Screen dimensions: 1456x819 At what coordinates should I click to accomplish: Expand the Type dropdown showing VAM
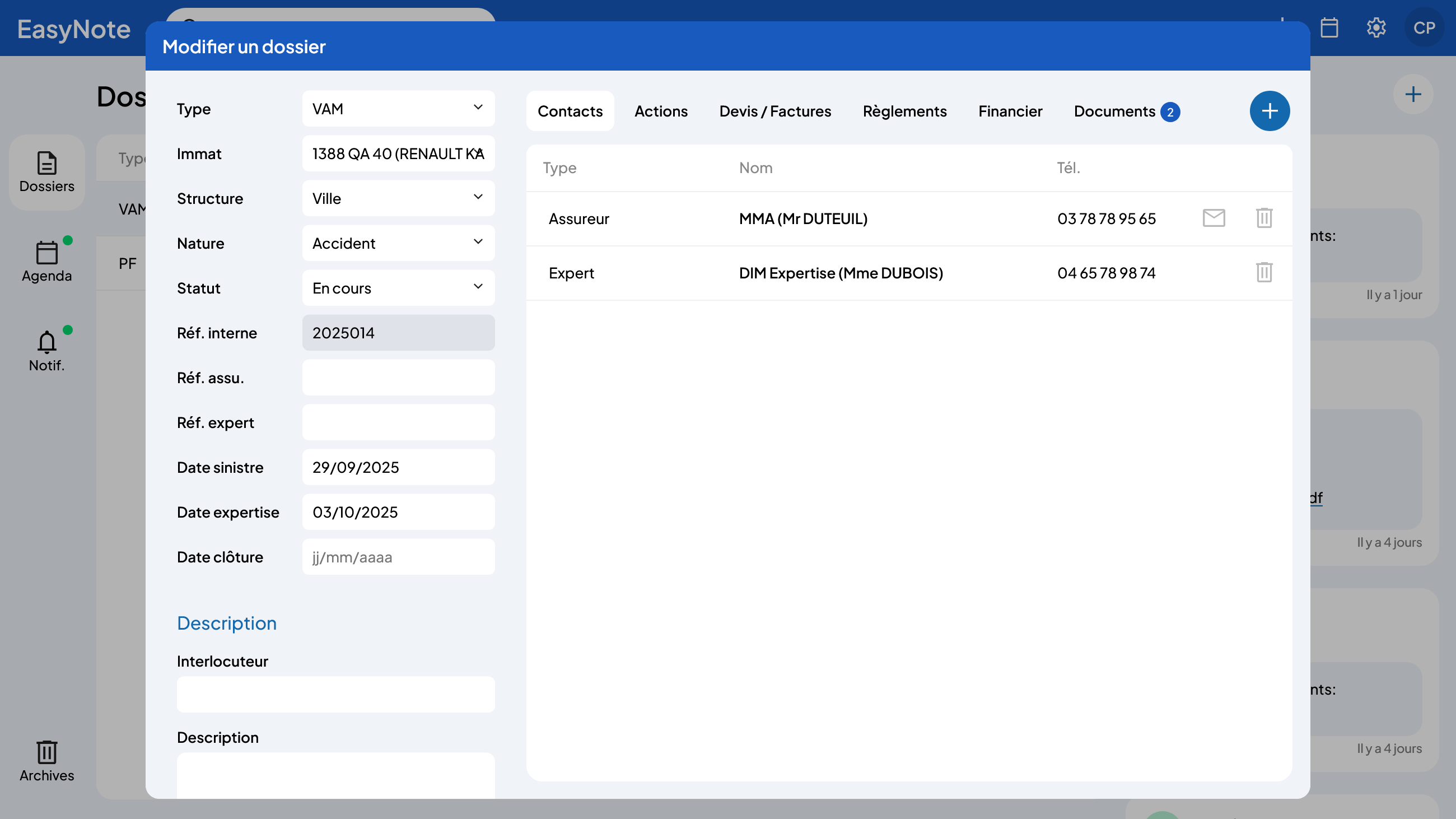click(x=398, y=109)
